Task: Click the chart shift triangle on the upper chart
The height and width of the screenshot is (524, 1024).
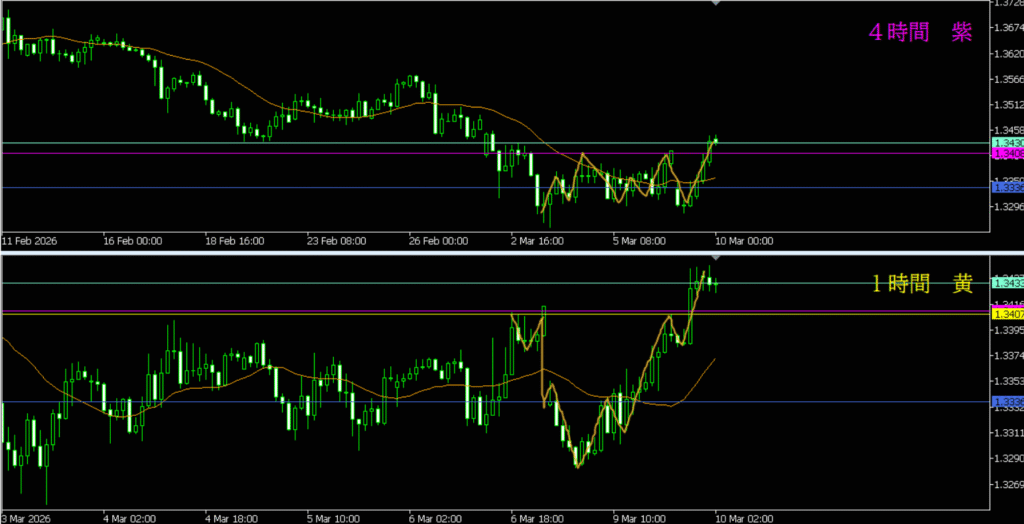Action: coord(715,4)
